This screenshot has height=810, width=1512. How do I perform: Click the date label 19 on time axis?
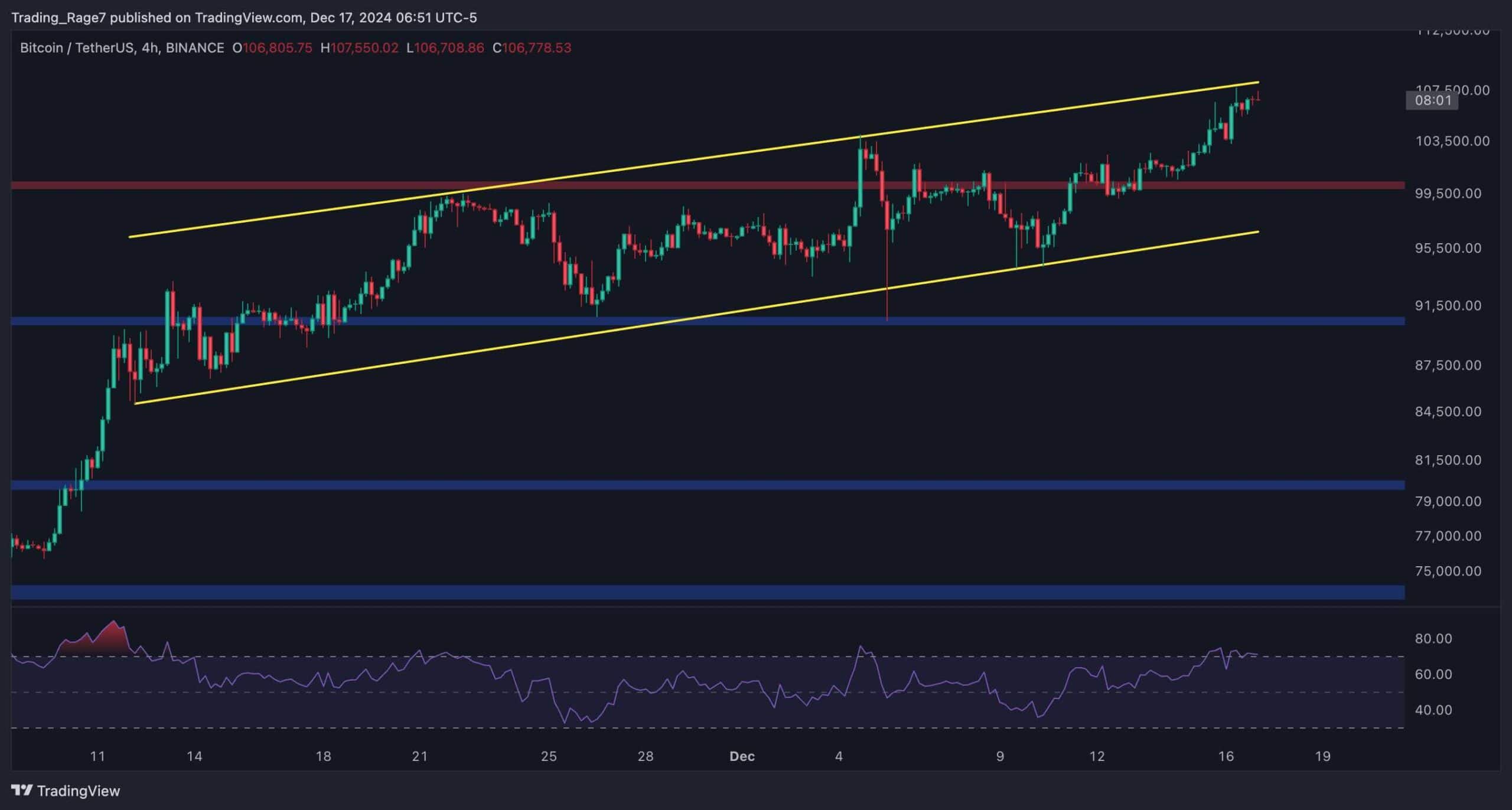coord(1323,756)
